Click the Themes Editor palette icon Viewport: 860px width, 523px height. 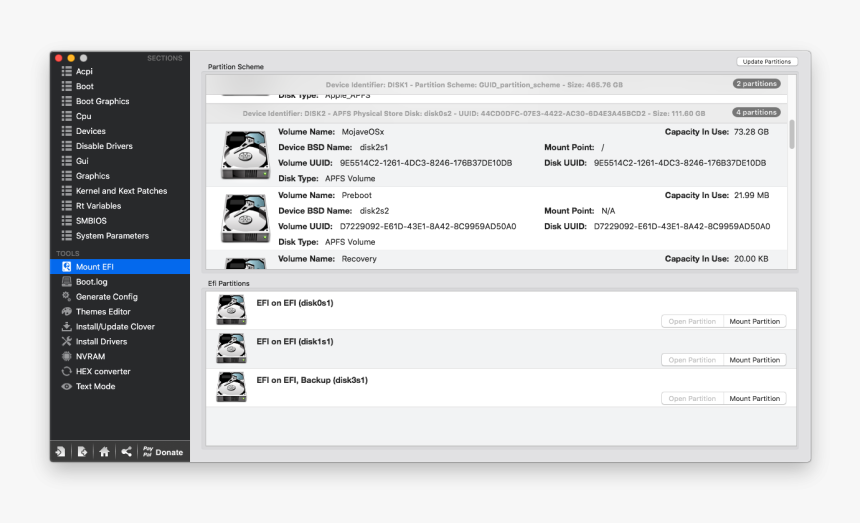point(66,311)
